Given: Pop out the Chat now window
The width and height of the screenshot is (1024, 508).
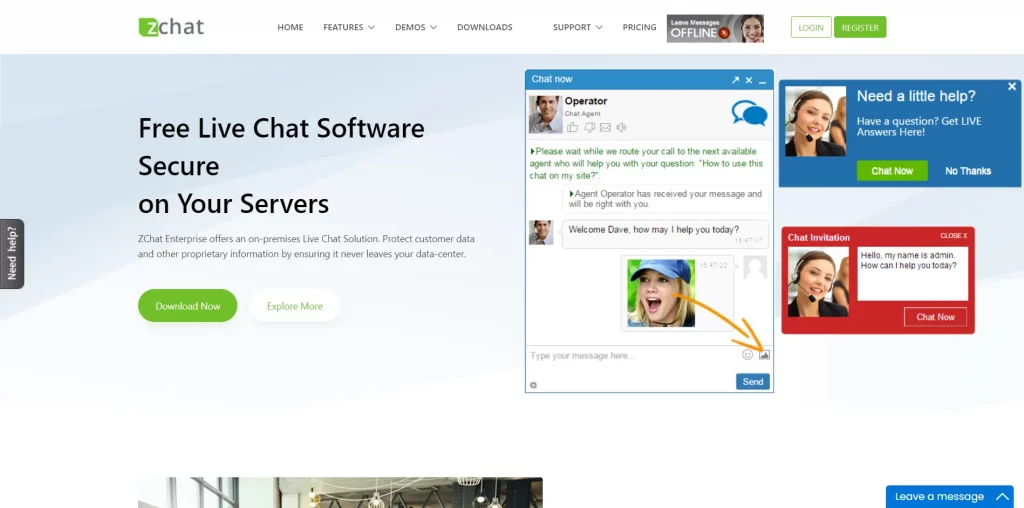Looking at the screenshot, I should click(735, 80).
